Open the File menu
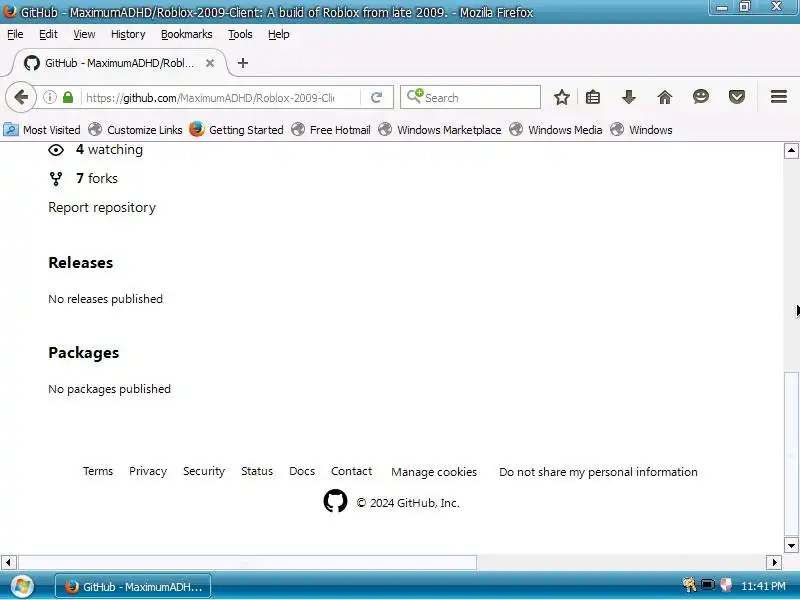This screenshot has height=600, width=800. [15, 34]
